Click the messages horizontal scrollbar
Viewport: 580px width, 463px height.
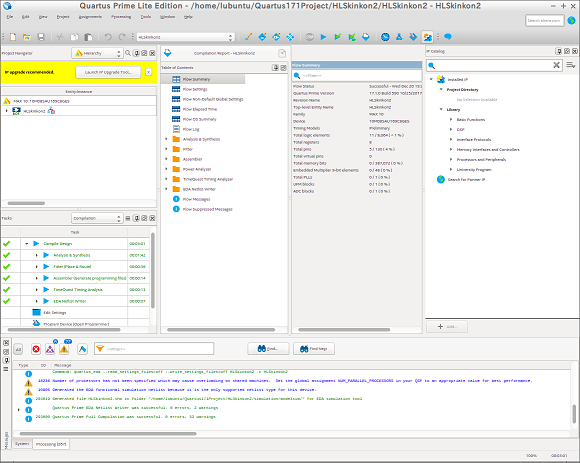(108, 433)
